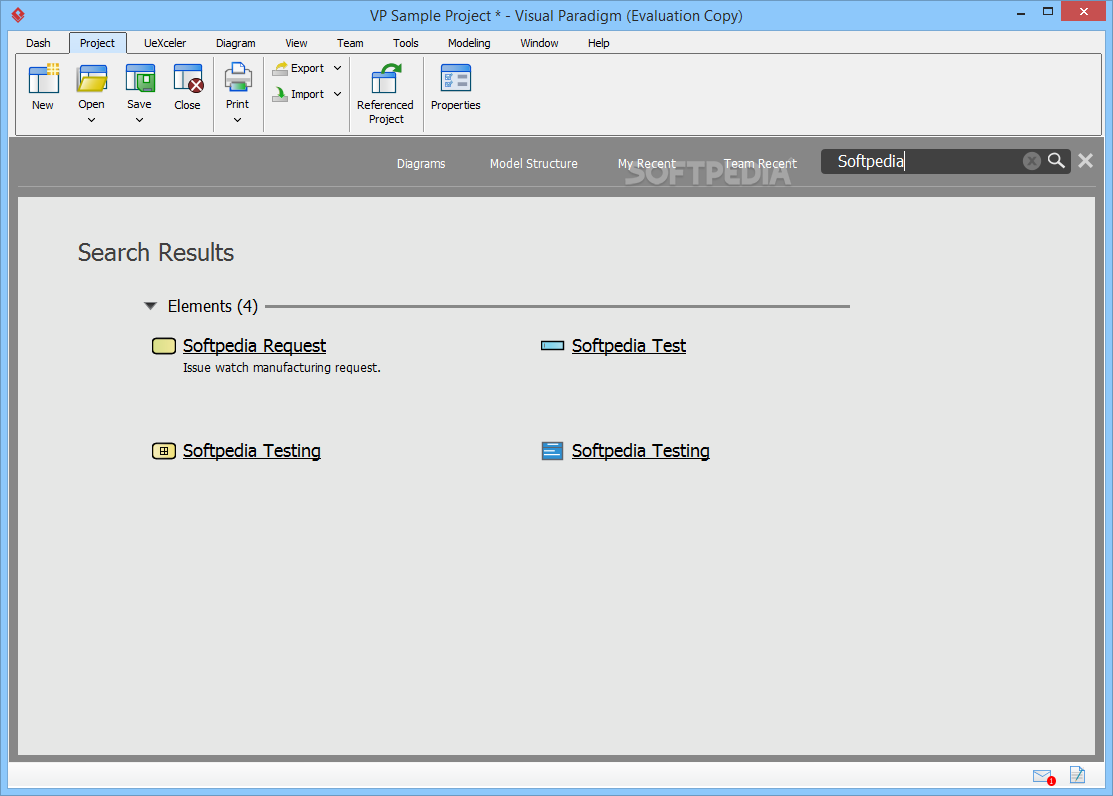Screen dimensions: 1113x796
Task: Open the Softpedia Test link
Action: (x=629, y=346)
